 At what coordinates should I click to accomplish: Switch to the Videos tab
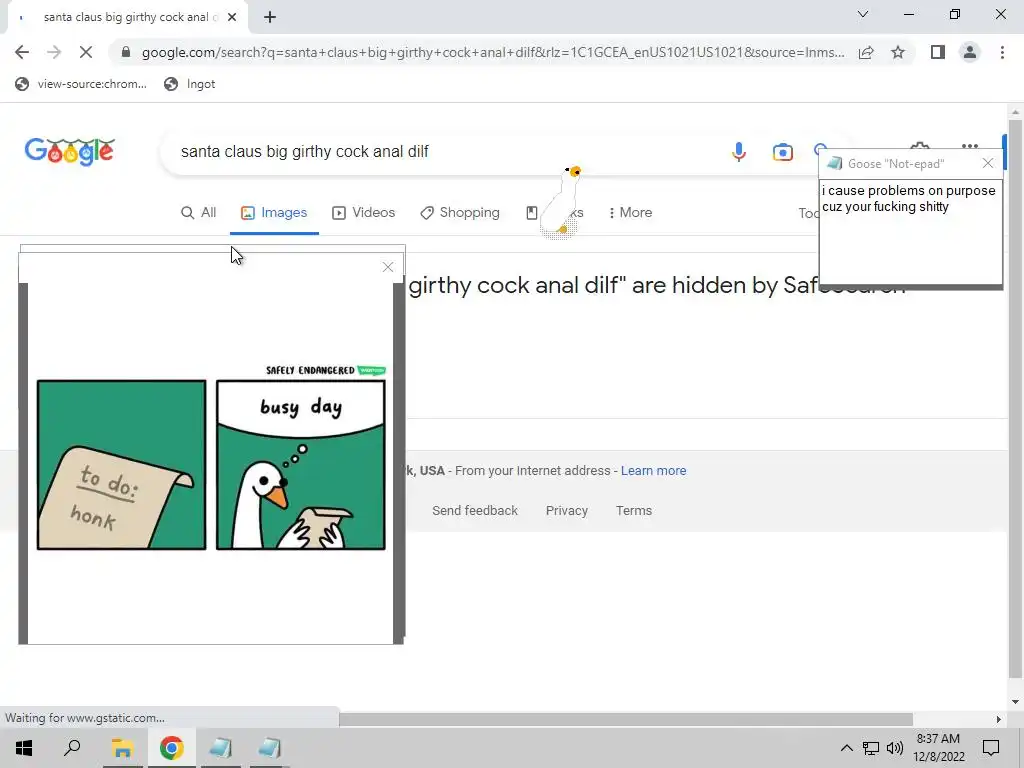pyautogui.click(x=364, y=213)
